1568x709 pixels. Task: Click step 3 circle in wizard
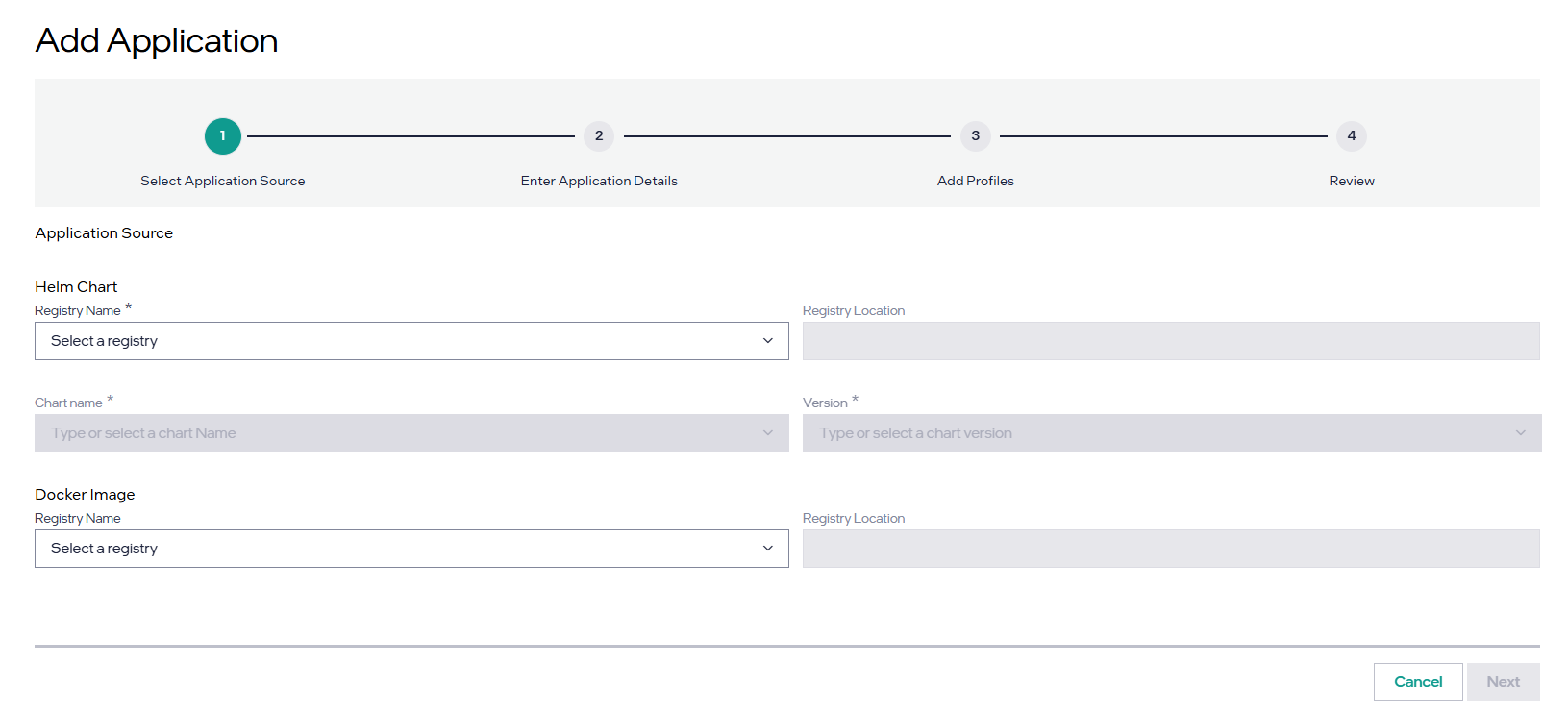tap(975, 136)
